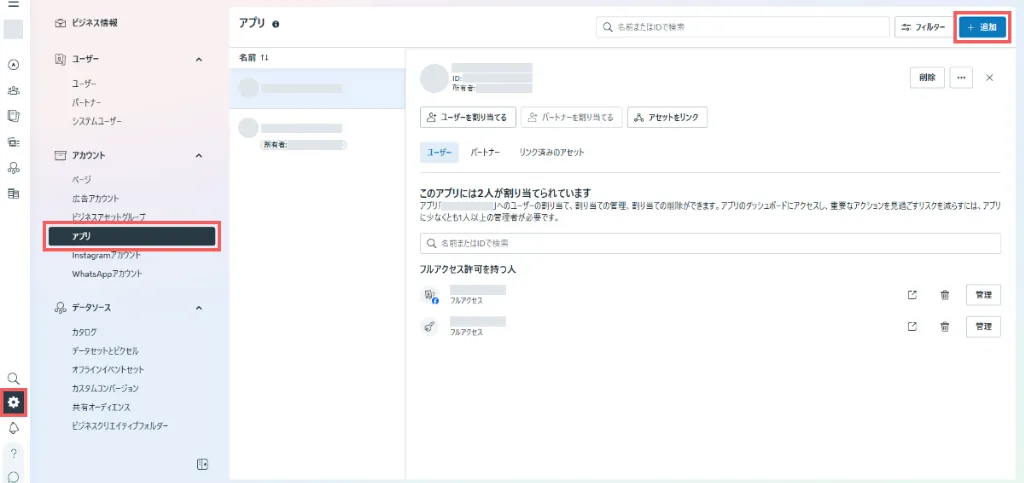The width and height of the screenshot is (1024, 483).
Task: Click trash icon for first full-access user
Action: [944, 295]
